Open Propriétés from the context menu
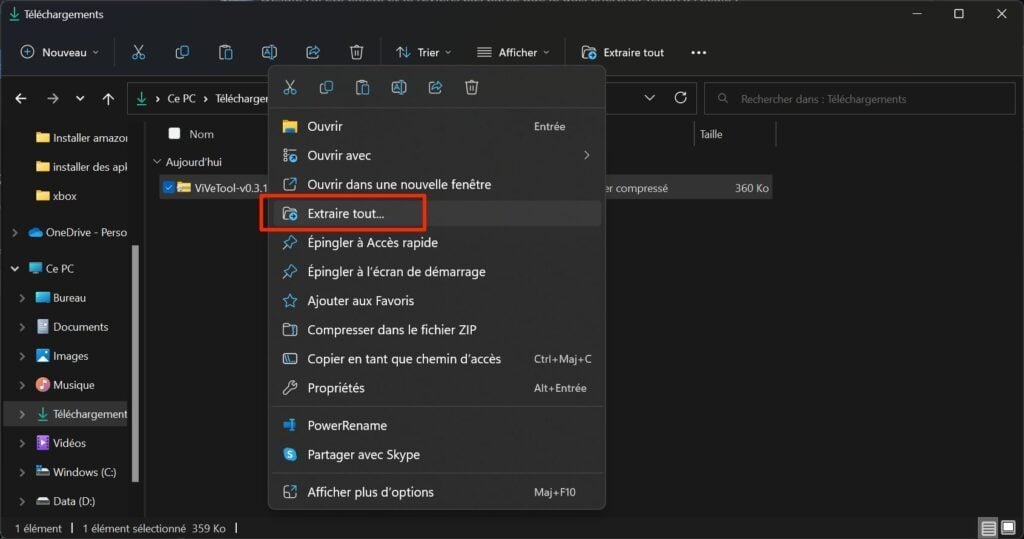 [436, 388]
